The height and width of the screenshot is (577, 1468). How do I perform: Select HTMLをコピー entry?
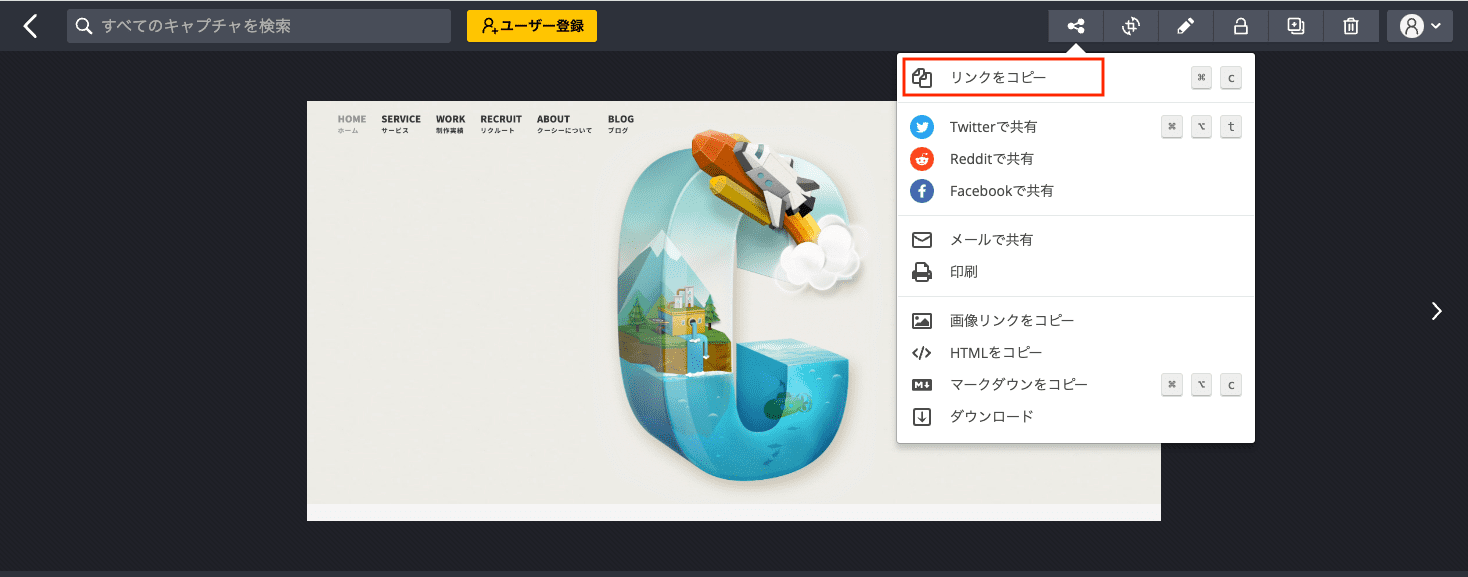pyautogui.click(x=1076, y=353)
